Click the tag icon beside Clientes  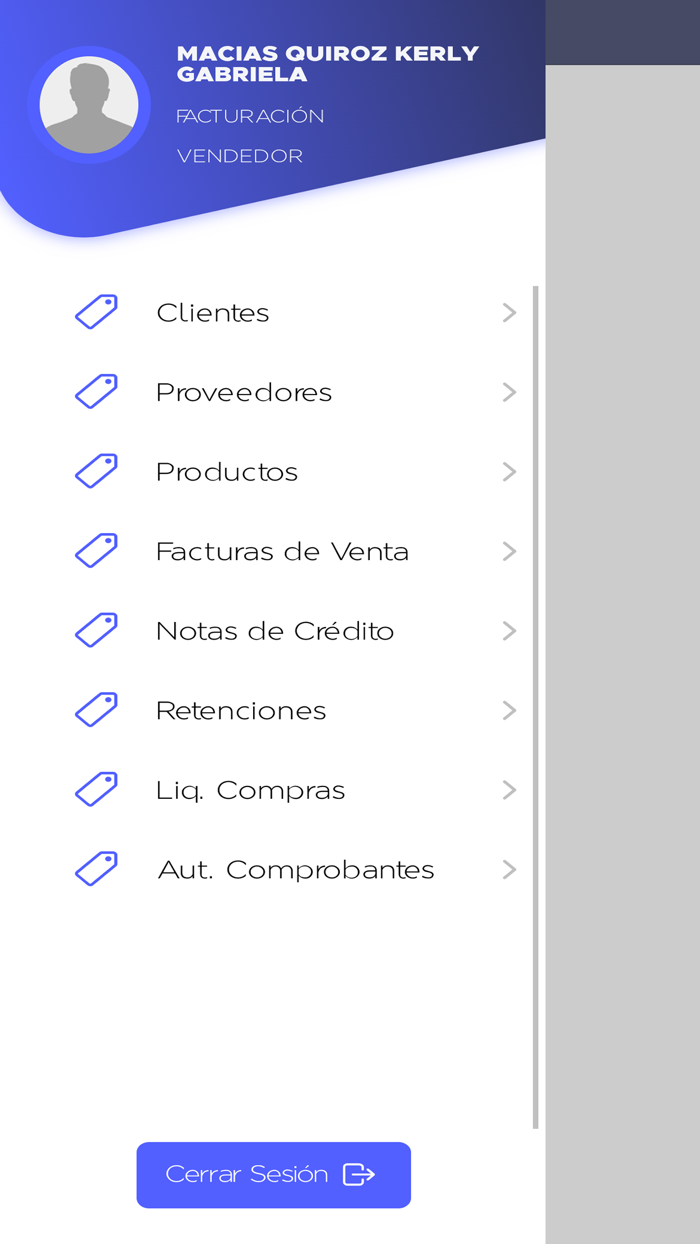(x=95, y=311)
